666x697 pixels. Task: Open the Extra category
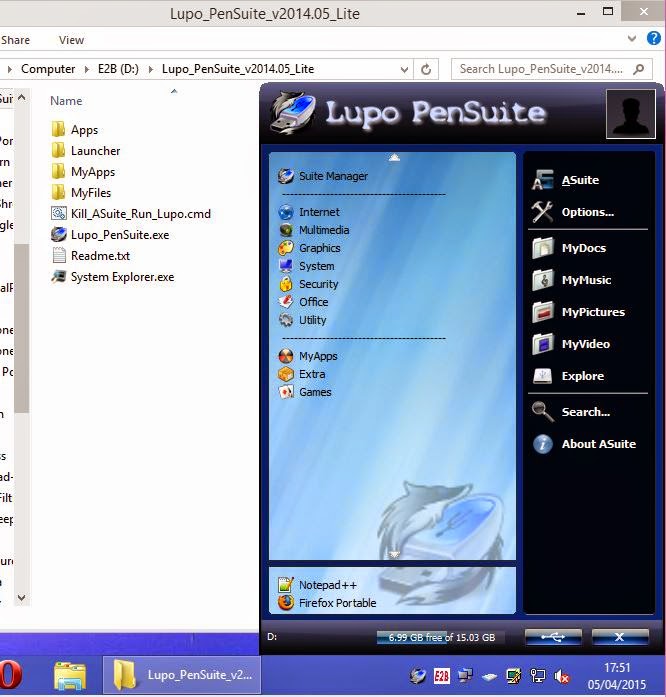(x=301, y=374)
